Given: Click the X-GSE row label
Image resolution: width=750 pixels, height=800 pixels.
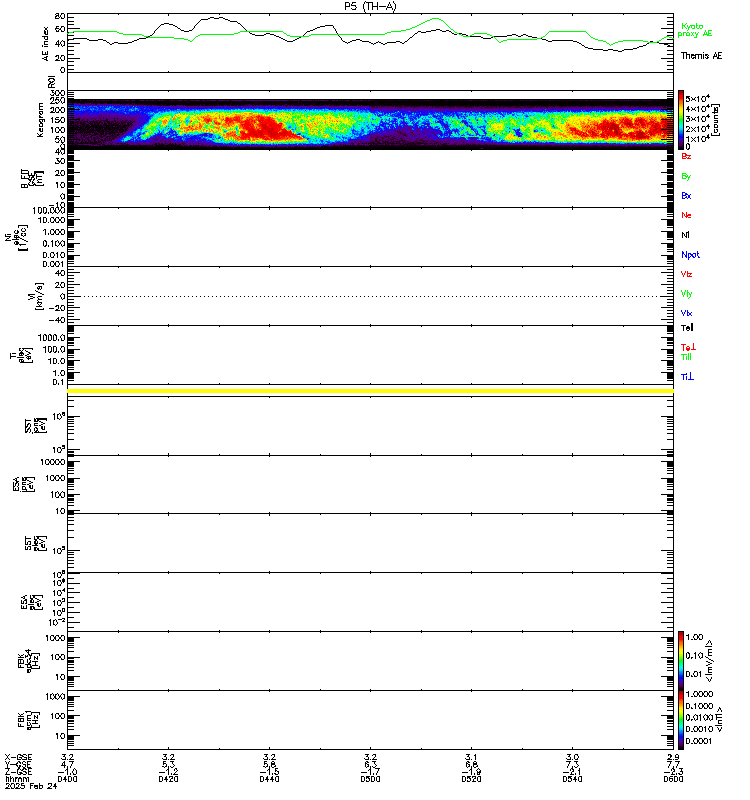Looking at the screenshot, I should pos(18,758).
